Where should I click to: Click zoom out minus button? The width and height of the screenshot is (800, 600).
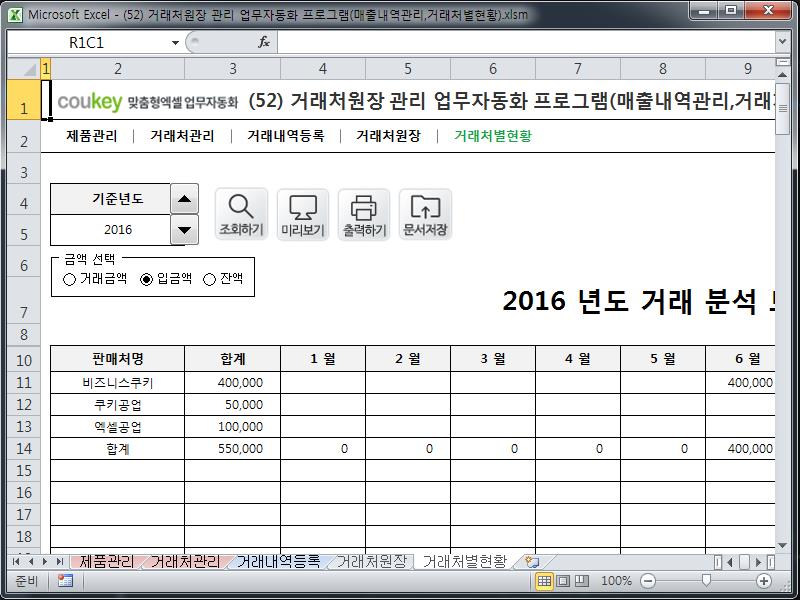(x=647, y=581)
